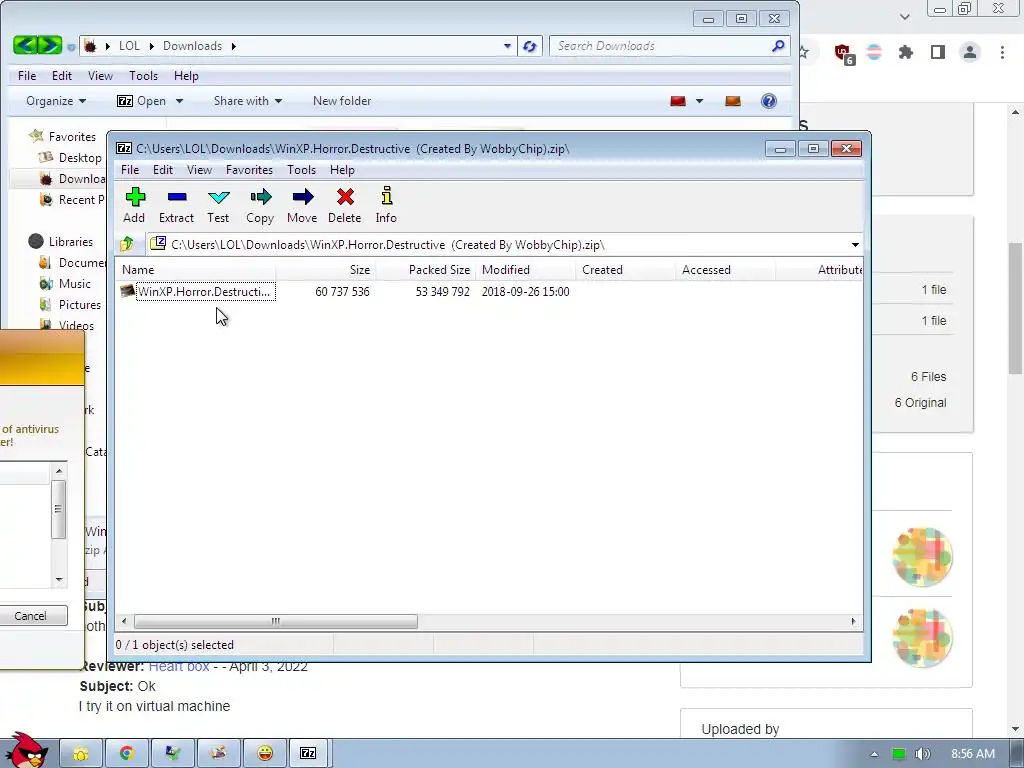
Task: Click the taskbar volume speaker icon
Action: (922, 754)
